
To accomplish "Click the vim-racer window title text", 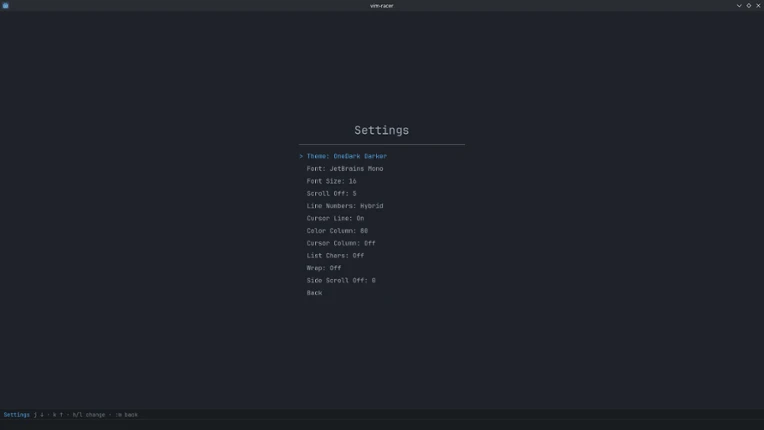I will (382, 6).
